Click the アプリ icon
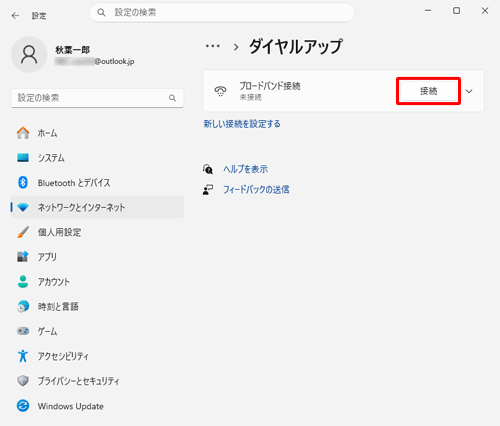This screenshot has width=500, height=426. [x=23, y=257]
